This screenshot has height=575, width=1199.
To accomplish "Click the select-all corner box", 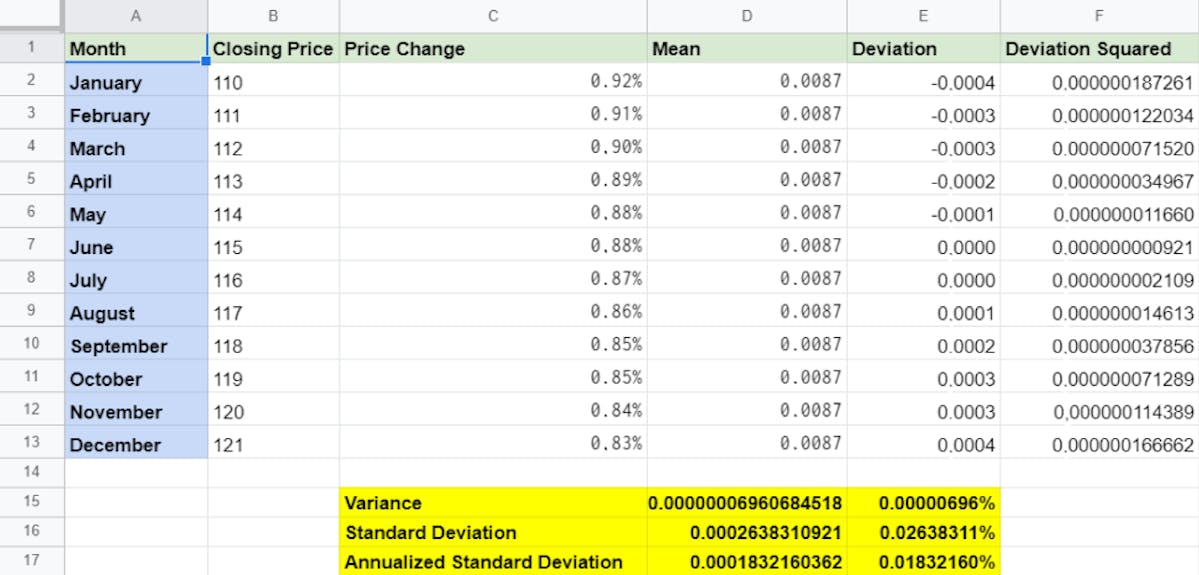I will pyautogui.click(x=31, y=15).
